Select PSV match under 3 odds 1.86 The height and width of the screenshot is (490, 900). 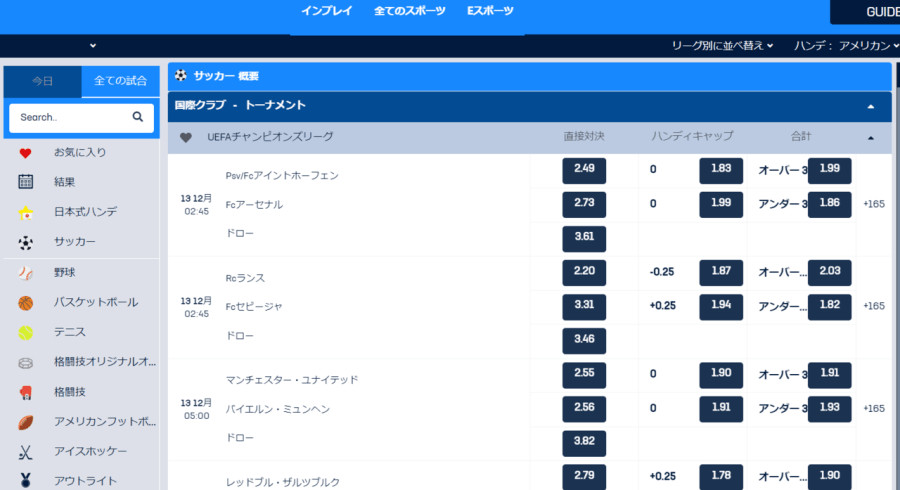click(829, 205)
